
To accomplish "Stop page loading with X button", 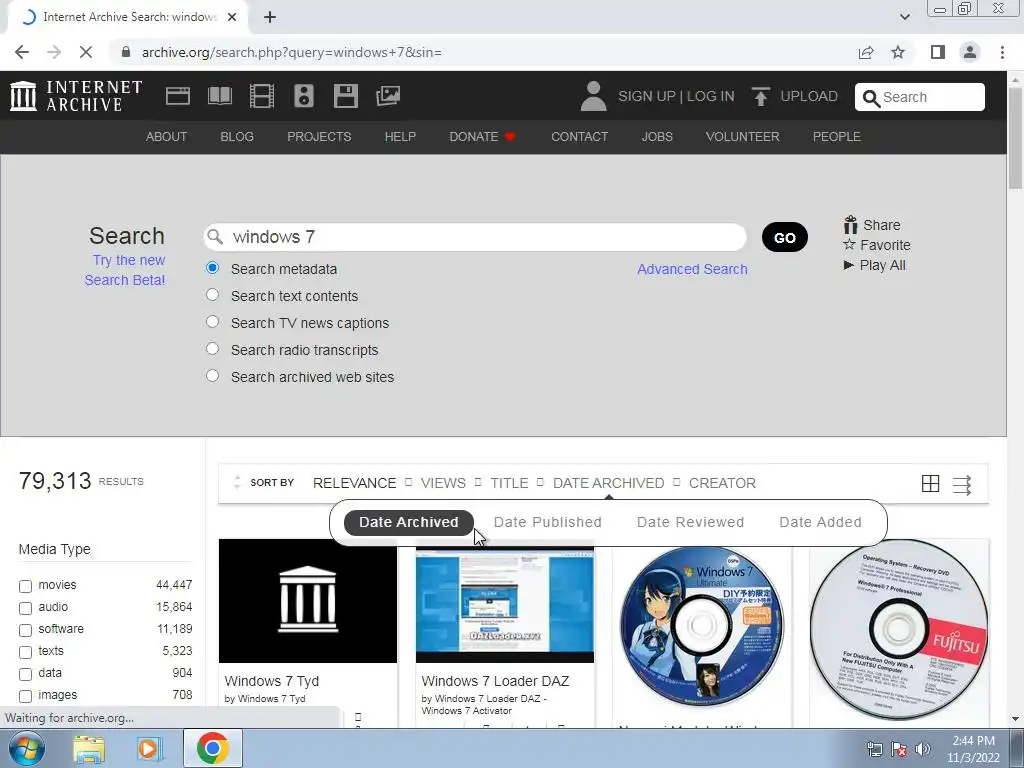I will [x=86, y=52].
